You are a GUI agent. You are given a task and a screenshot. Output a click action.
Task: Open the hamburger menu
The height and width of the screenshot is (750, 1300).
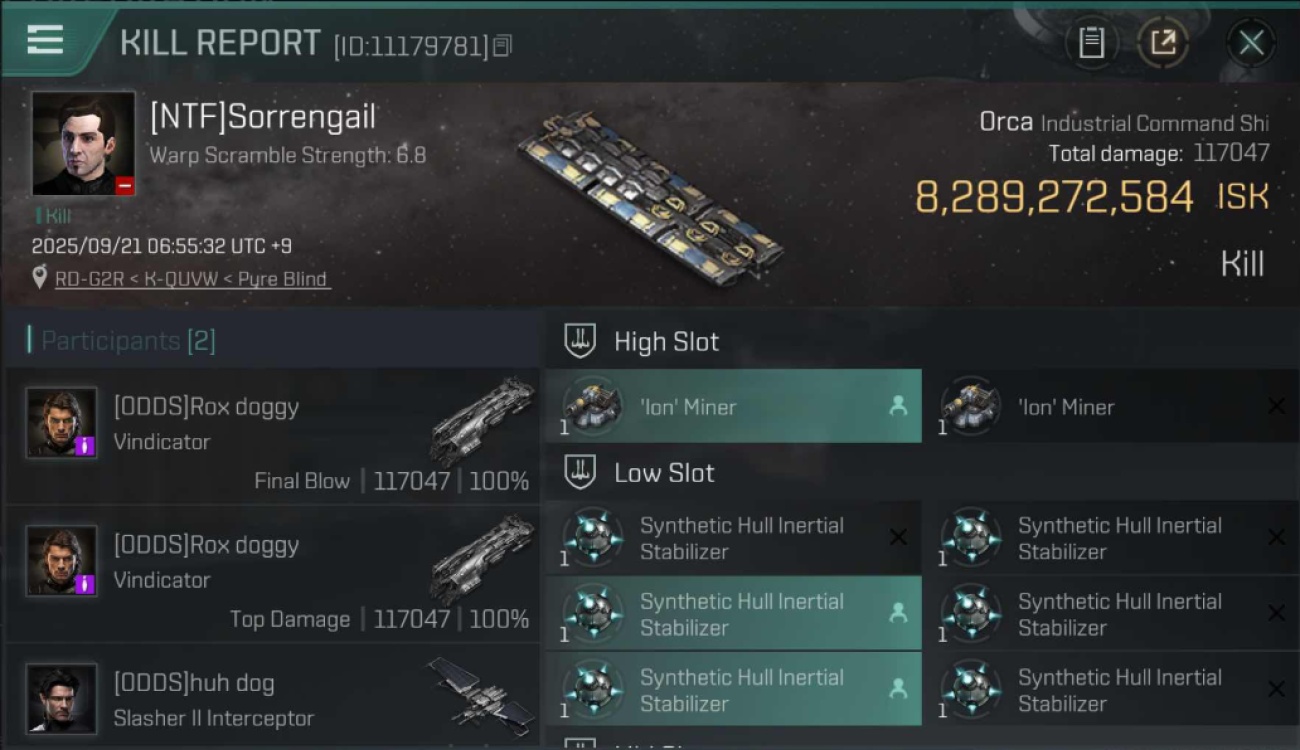pos(45,40)
